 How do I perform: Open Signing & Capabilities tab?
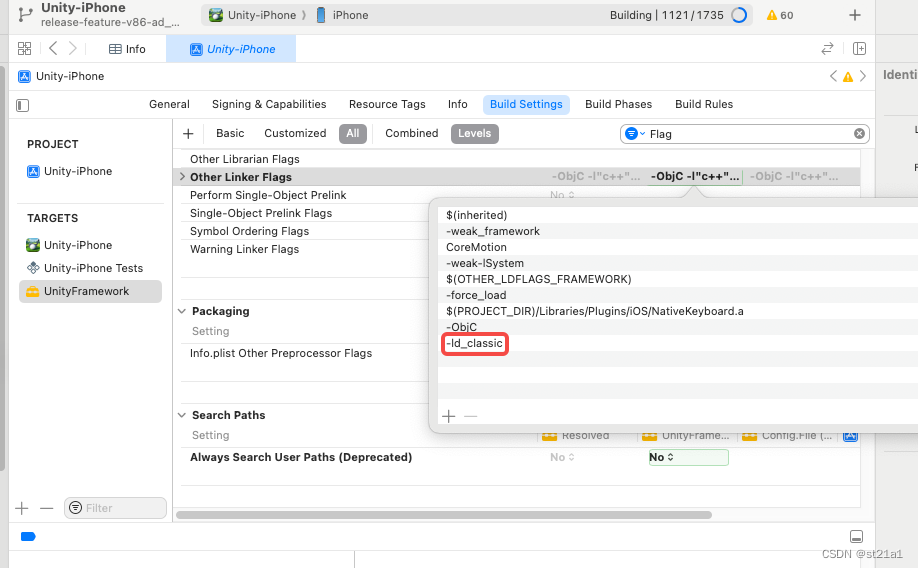(269, 104)
